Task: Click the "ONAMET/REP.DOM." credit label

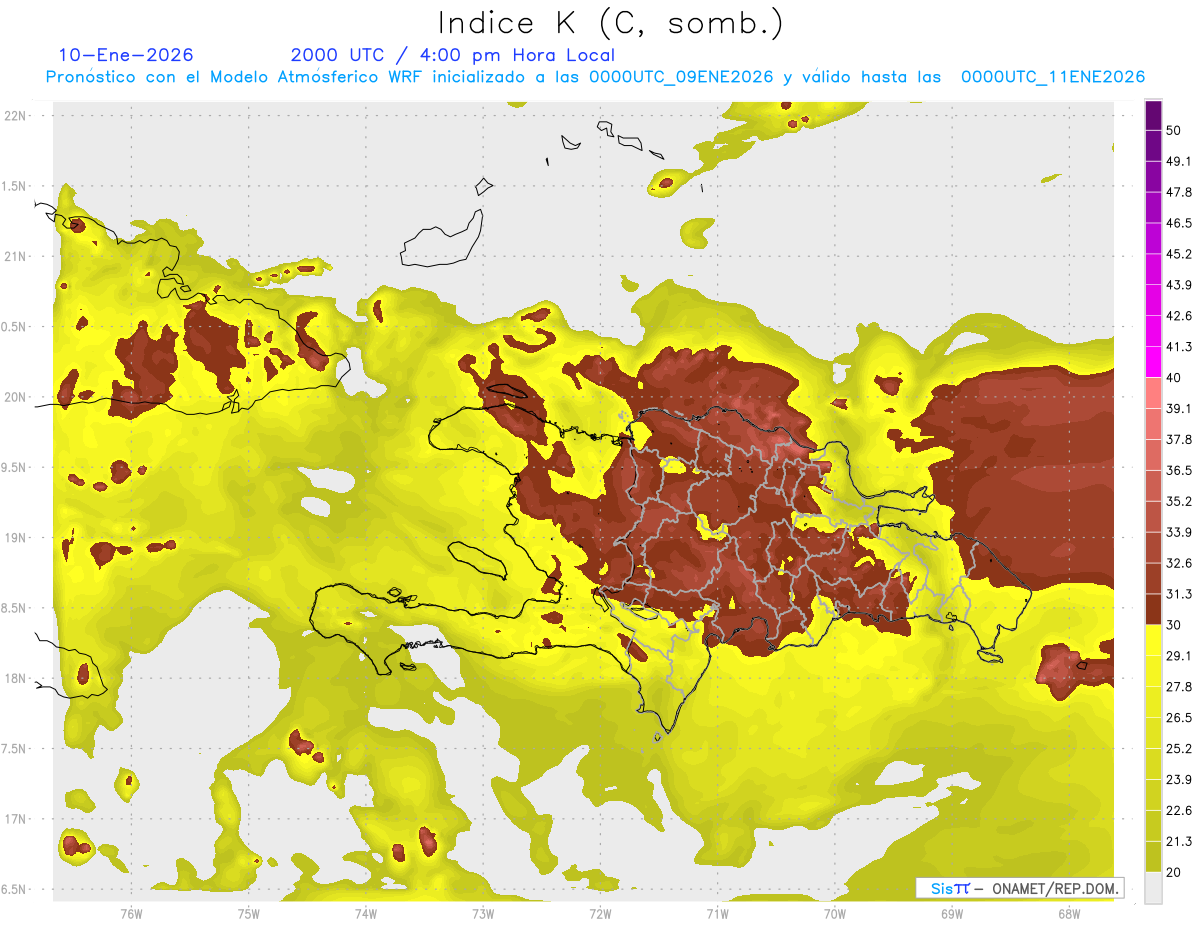Action: tap(1055, 888)
